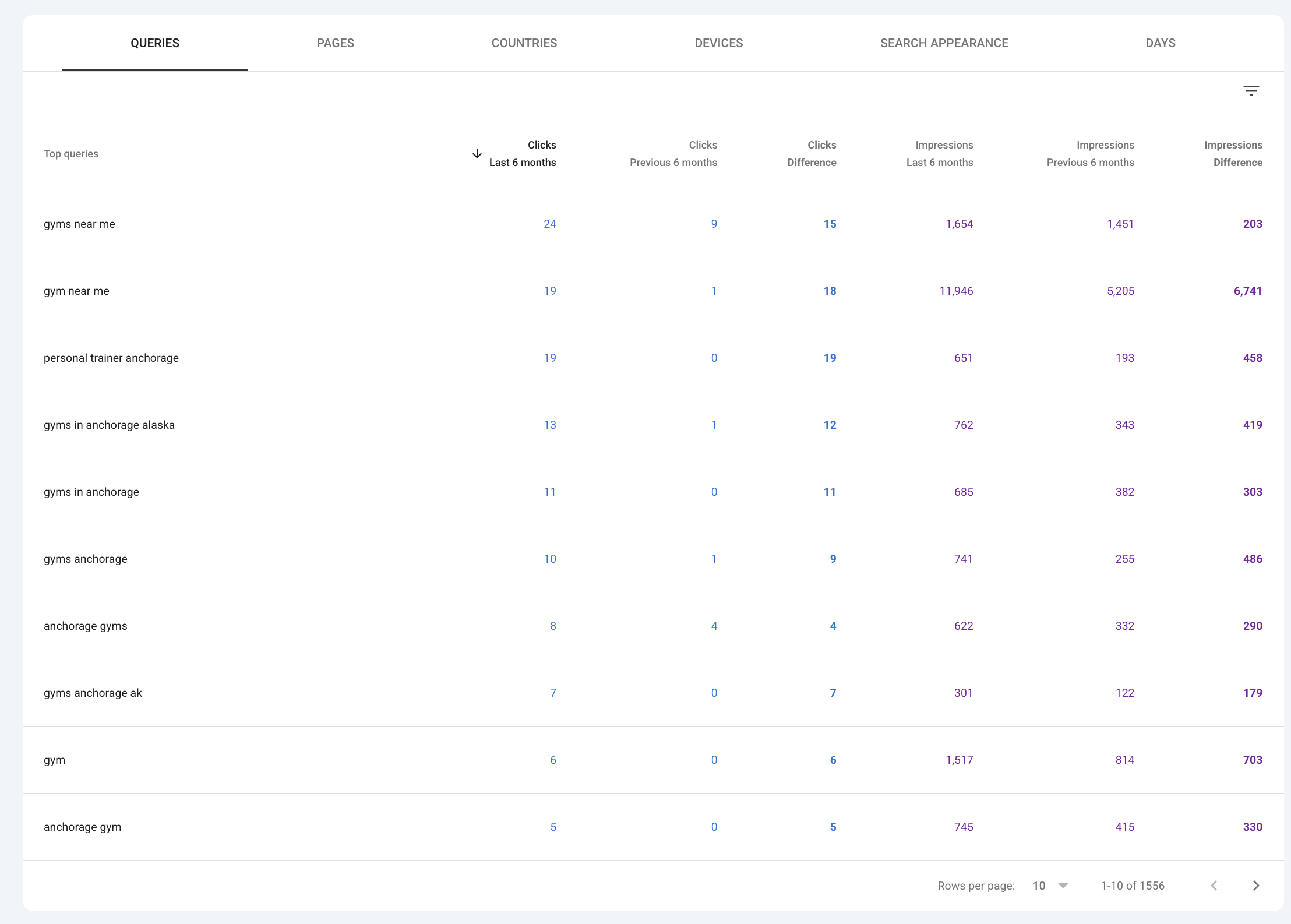Click the 24 clicks value for gyms near me

pos(550,224)
